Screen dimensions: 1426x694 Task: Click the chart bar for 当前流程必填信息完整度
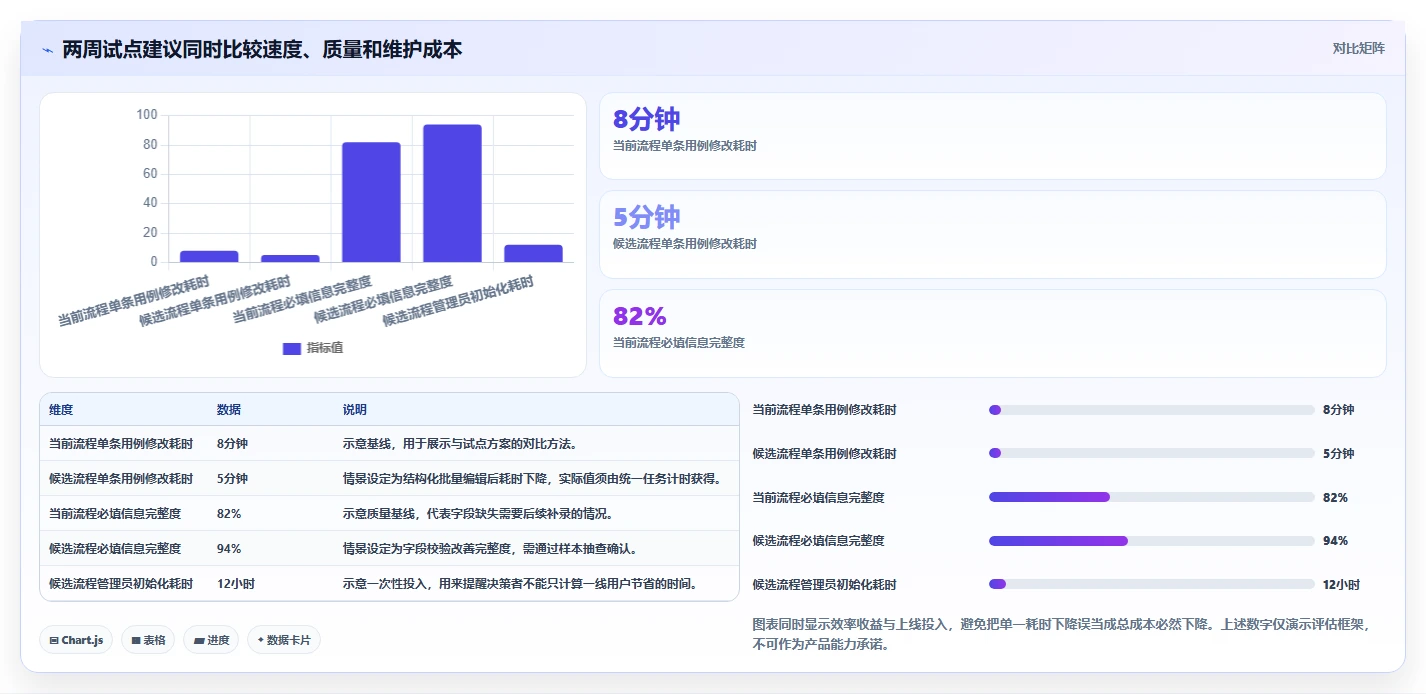tap(371, 202)
